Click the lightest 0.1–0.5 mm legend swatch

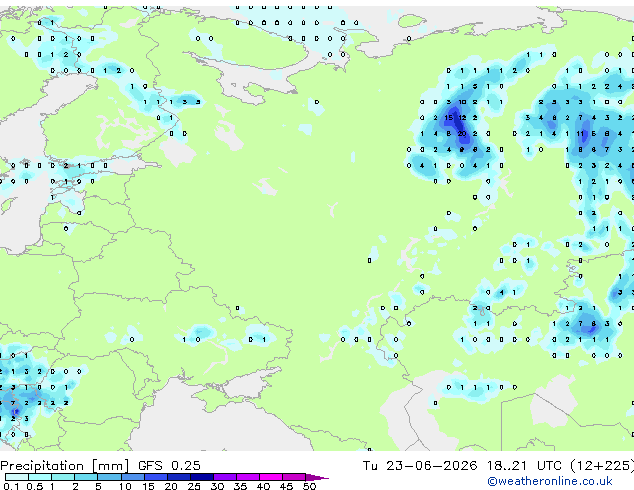click(x=17, y=477)
